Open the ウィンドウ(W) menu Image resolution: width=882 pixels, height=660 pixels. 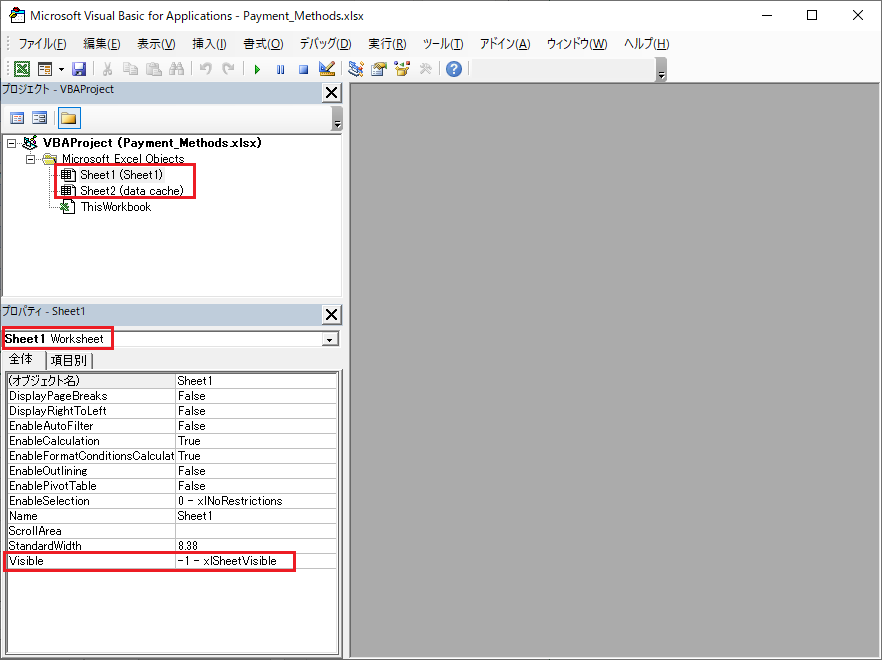coord(577,44)
